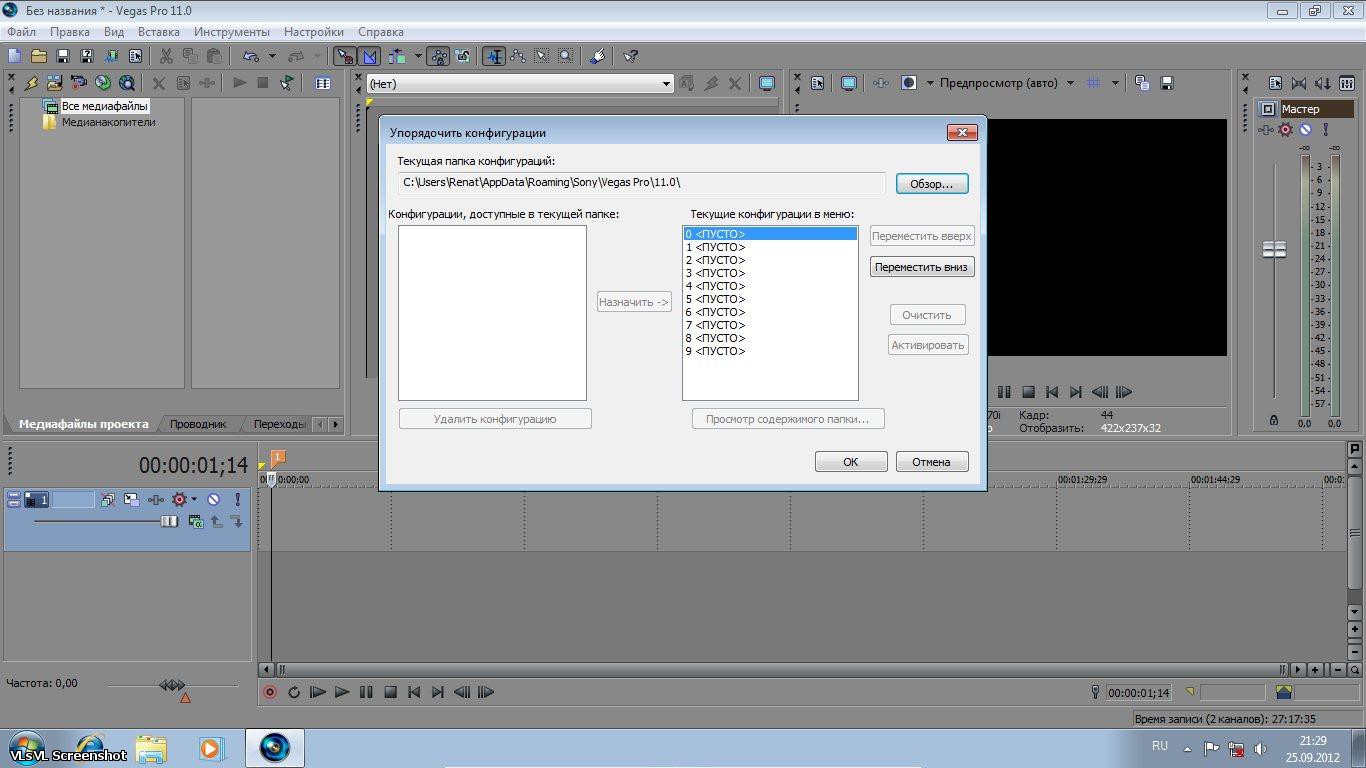This screenshot has width=1366, height=768.
Task: Click the What's This help icon
Action: coord(630,57)
